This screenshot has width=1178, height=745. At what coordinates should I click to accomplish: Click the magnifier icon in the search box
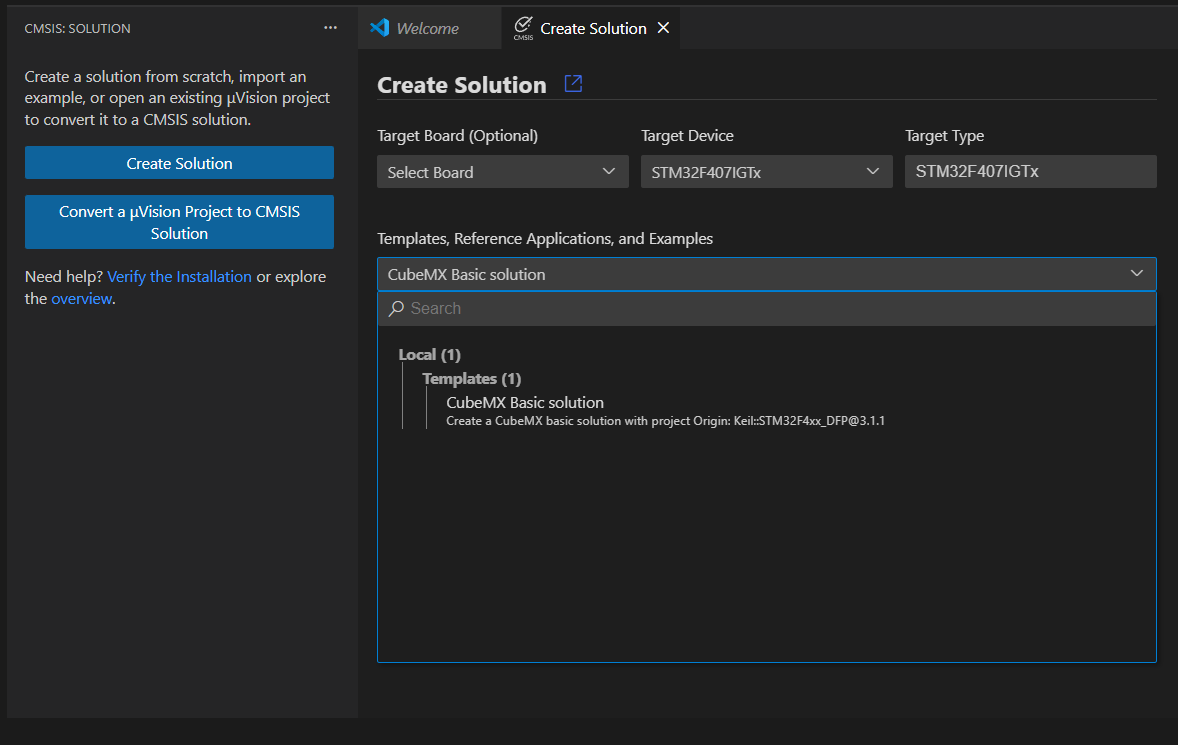[x=396, y=308]
